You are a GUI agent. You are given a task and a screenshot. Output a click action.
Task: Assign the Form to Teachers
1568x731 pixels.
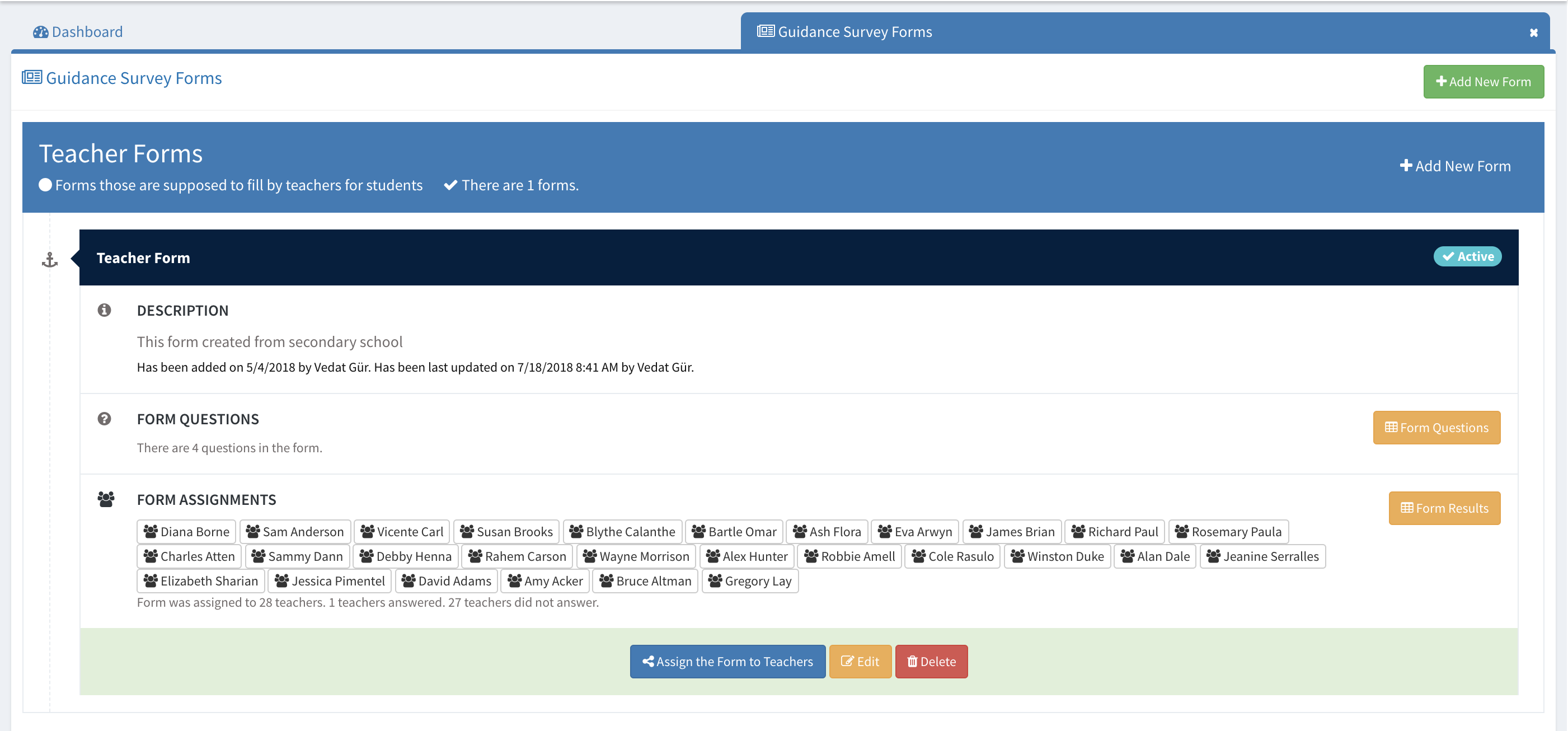727,661
